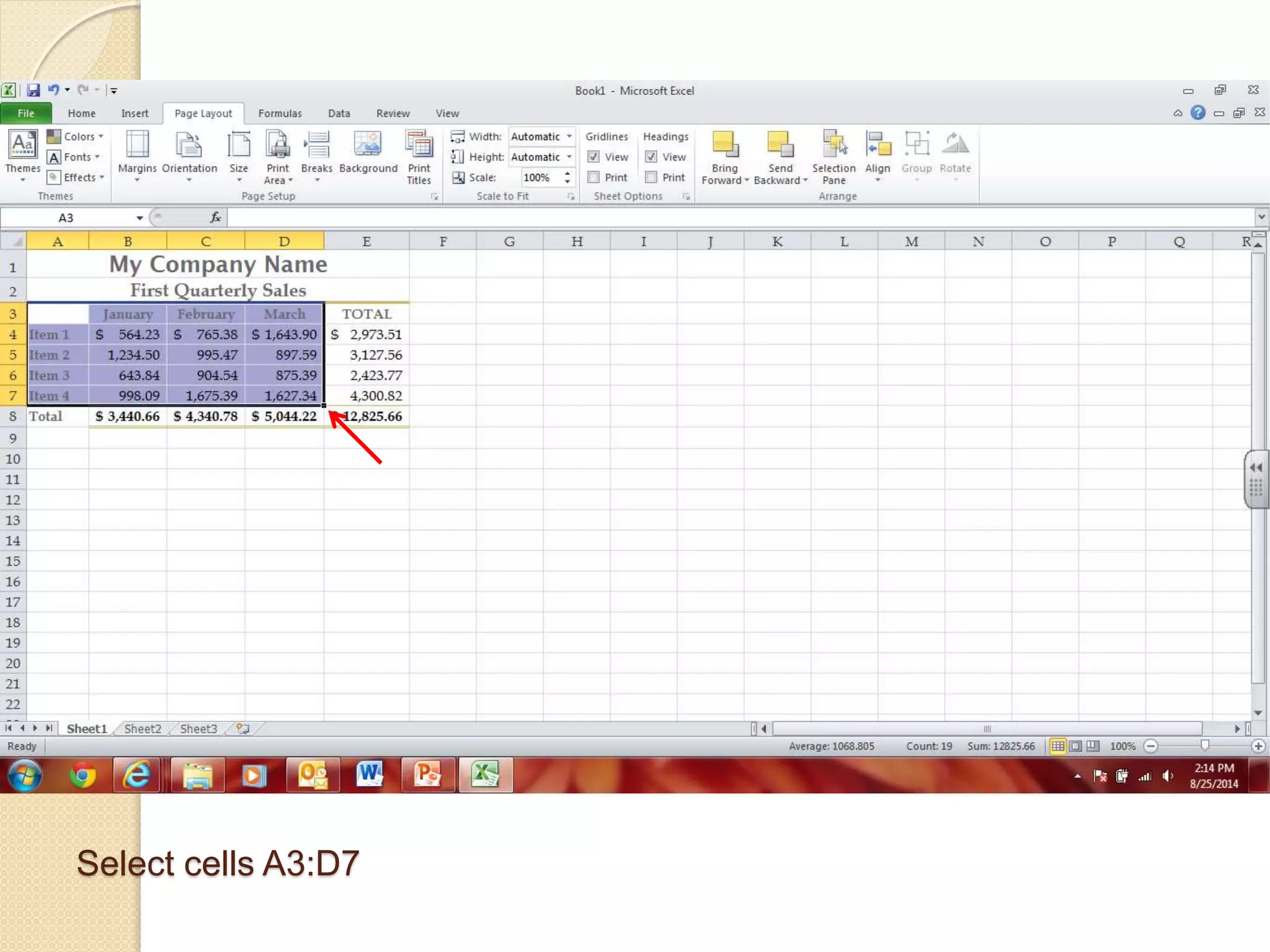This screenshot has height=952, width=1270.
Task: Choose a paper Size
Action: 239,156
